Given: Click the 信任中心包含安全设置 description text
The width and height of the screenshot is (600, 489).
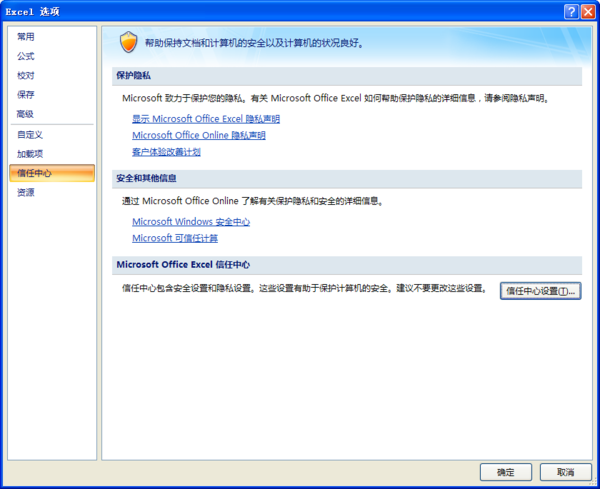Looking at the screenshot, I should click(304, 288).
